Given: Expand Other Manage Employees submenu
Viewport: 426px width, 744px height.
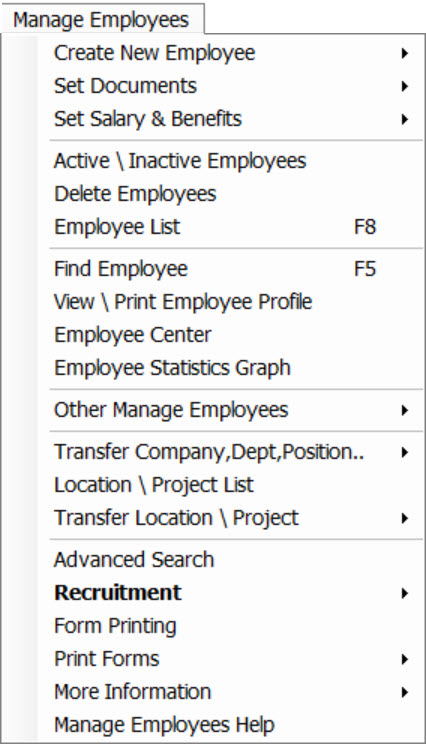Looking at the screenshot, I should coord(231,410).
